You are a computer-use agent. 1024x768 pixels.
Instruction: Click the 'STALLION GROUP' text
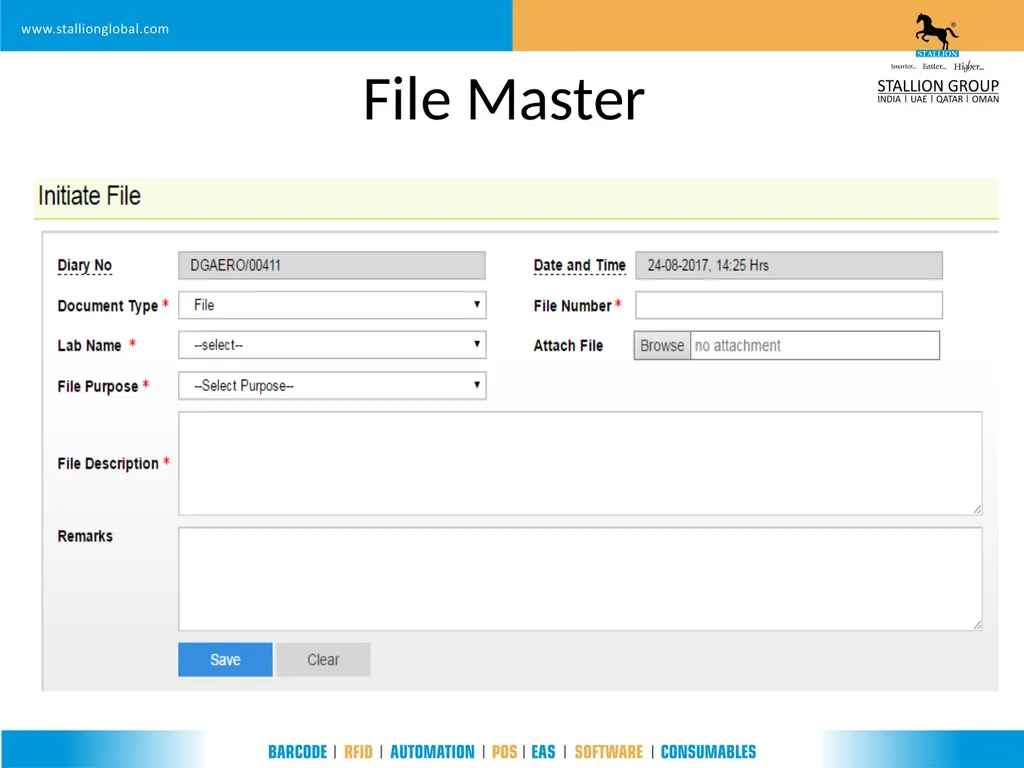938,86
